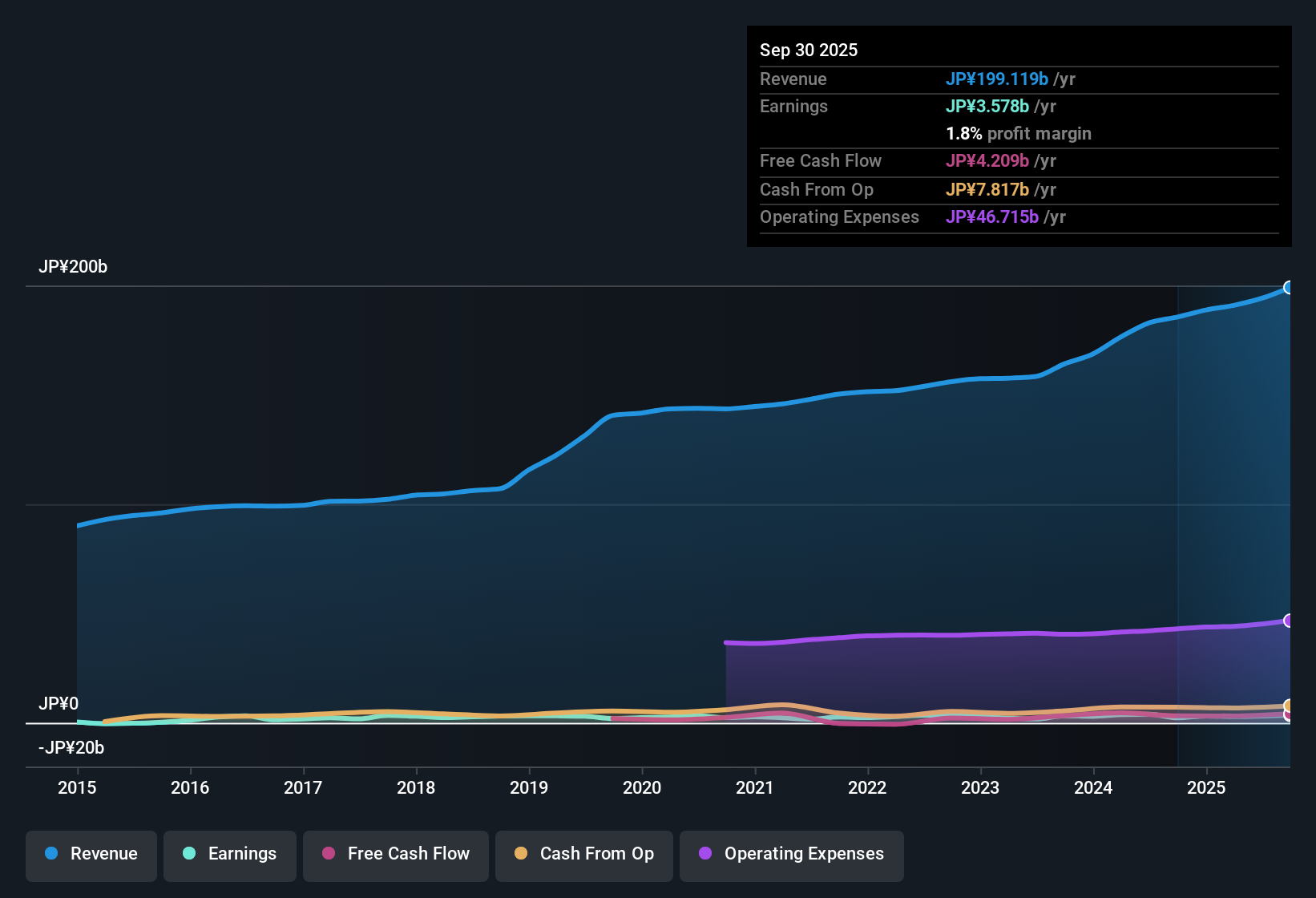Click the purple Operating Expenses dot icon
Image resolution: width=1316 pixels, height=898 pixels.
(705, 854)
